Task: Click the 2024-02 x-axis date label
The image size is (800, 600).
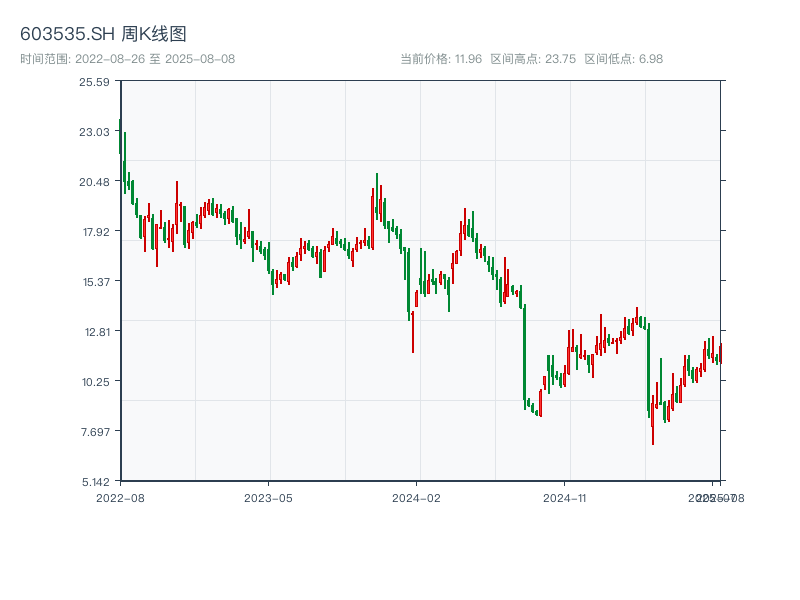Action: click(416, 497)
